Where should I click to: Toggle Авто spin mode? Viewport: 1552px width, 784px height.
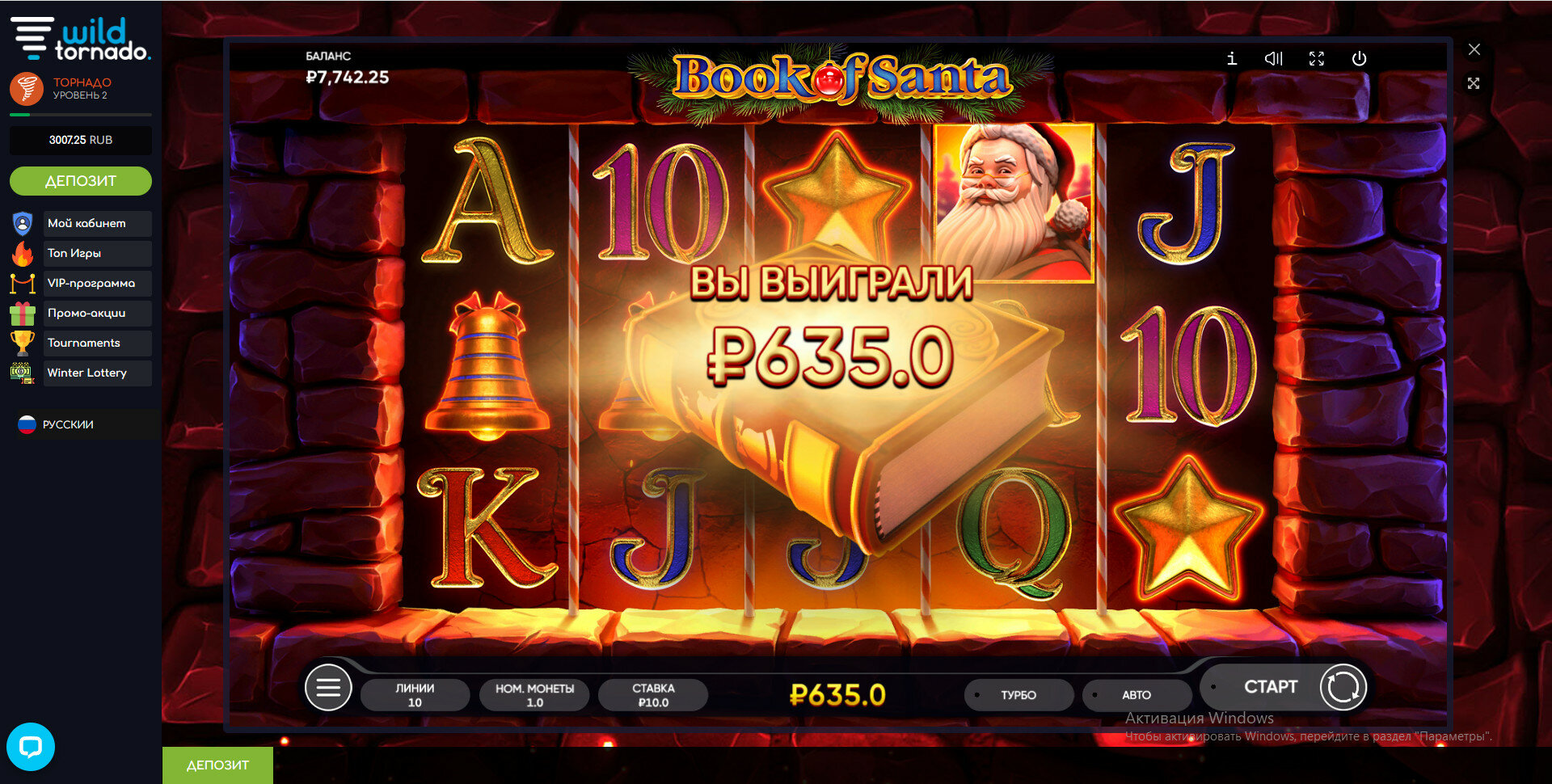click(x=1137, y=695)
